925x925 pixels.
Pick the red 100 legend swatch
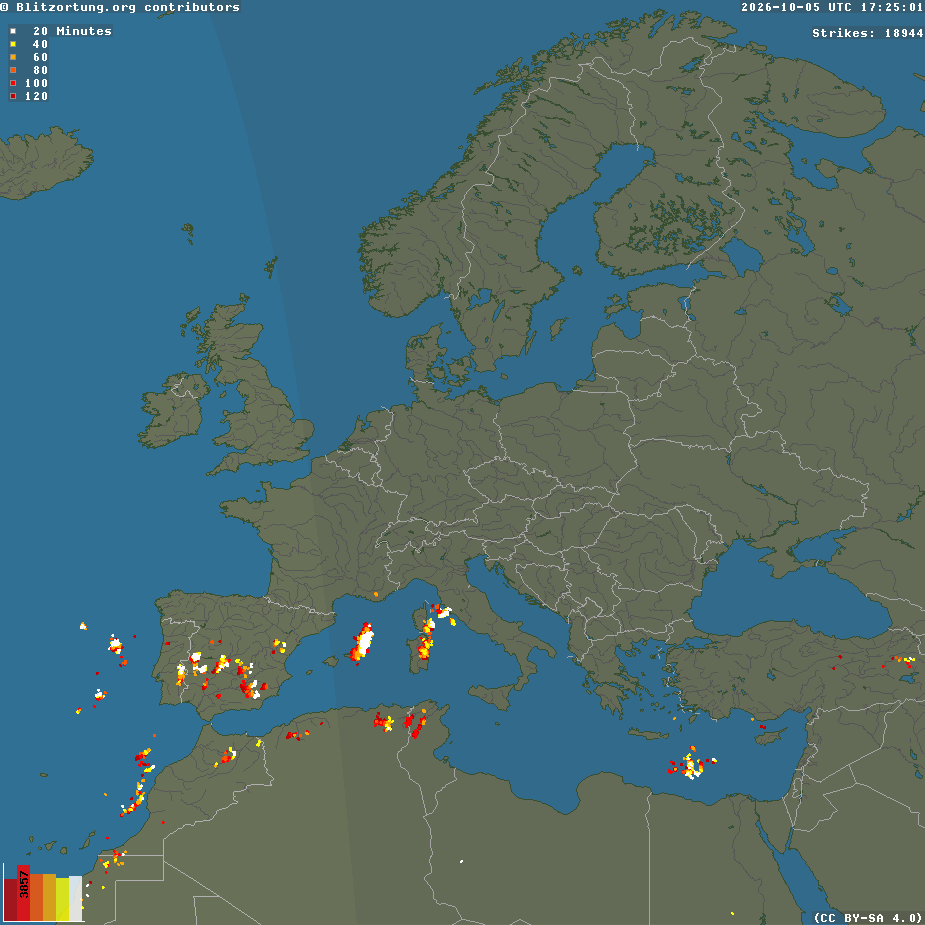click(13, 83)
